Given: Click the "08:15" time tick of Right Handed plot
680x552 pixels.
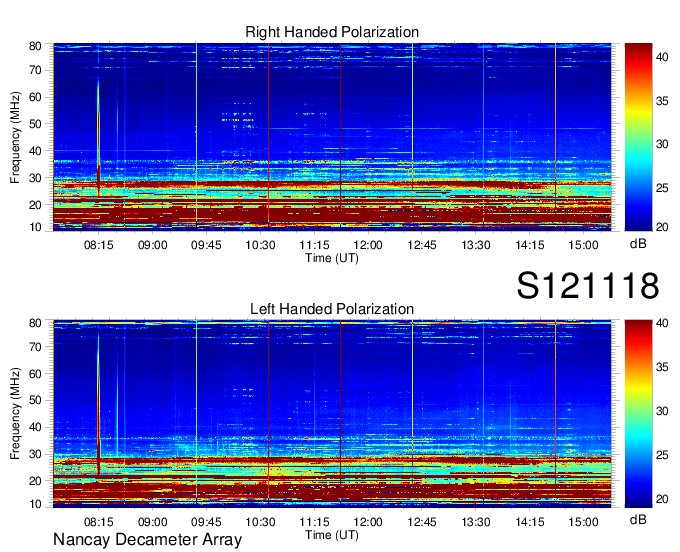Looking at the screenshot, I should [x=98, y=245].
